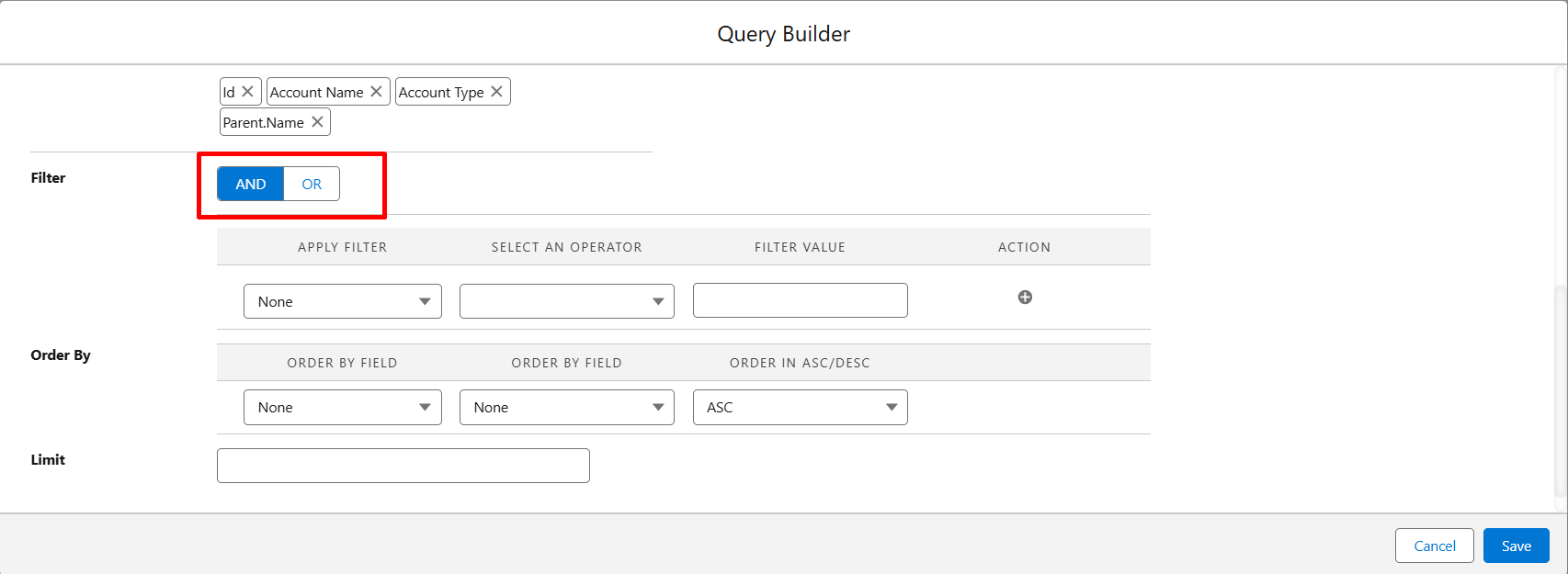
Task: Remove the Id field pill
Action: [247, 92]
